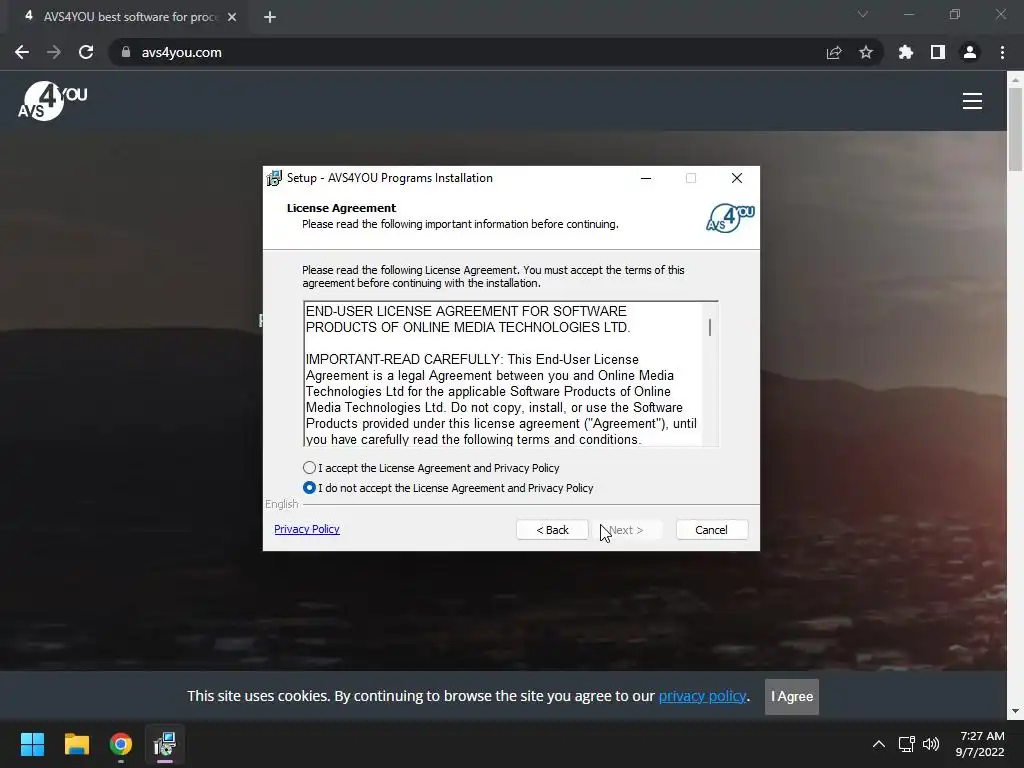Click the setup icon in the installer title bar

[274, 178]
